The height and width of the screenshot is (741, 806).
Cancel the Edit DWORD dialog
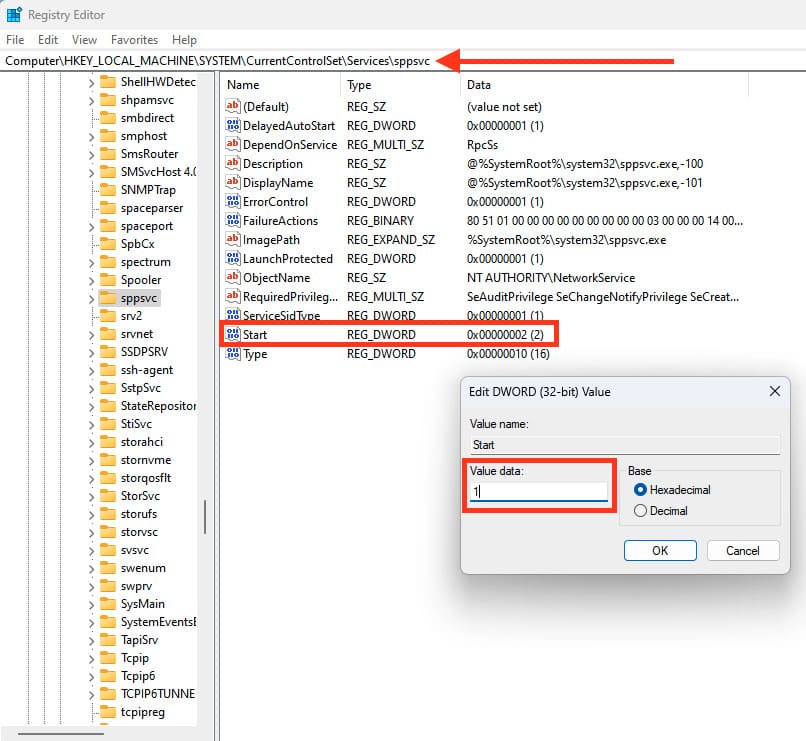742,550
